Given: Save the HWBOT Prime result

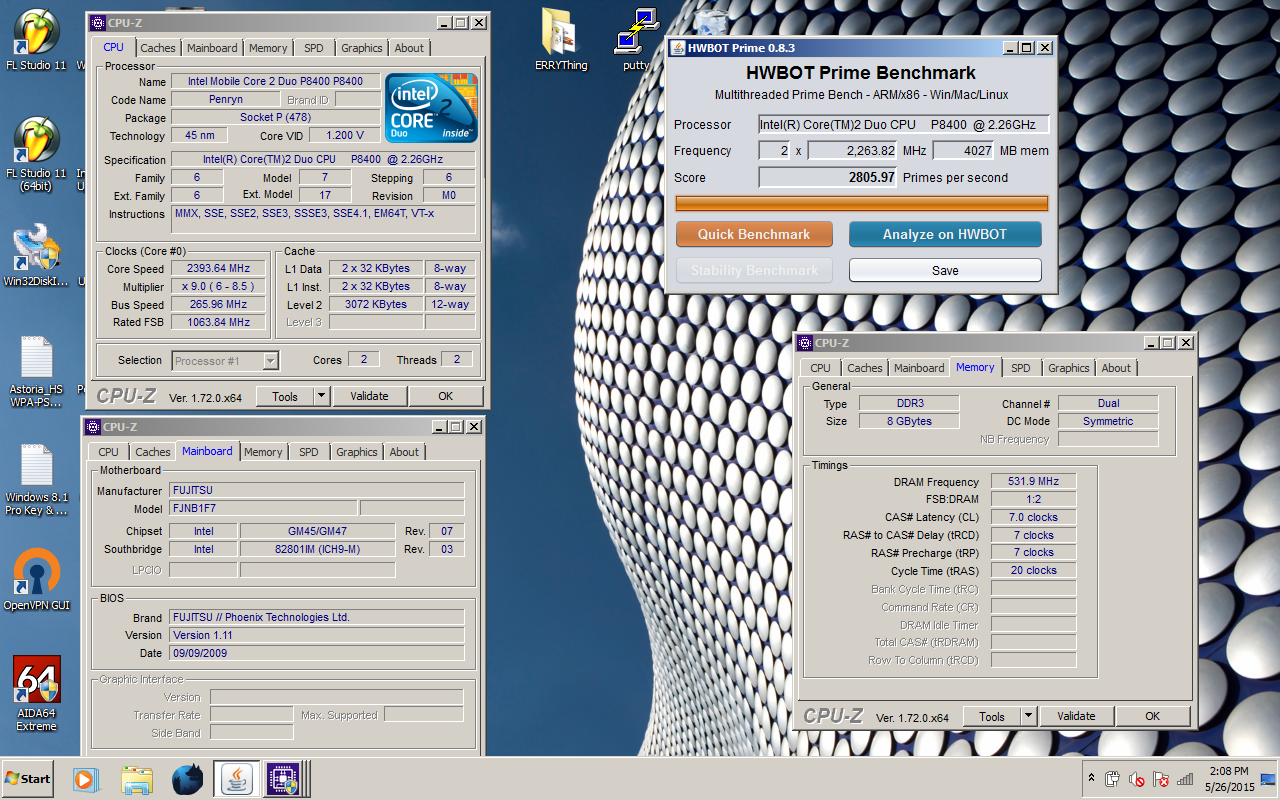Looking at the screenshot, I should (945, 270).
